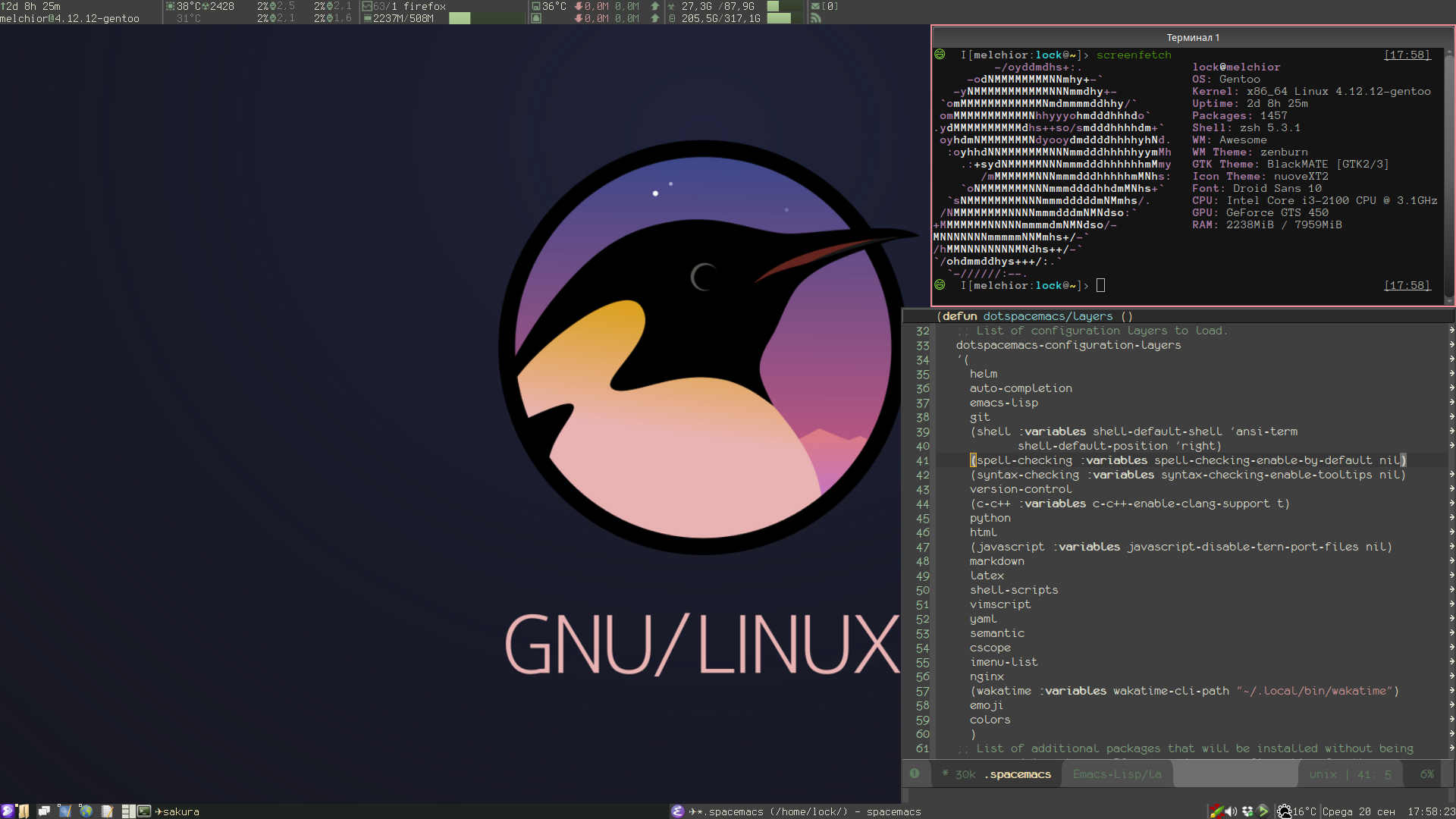This screenshot has height=819, width=1456.
Task: Click the truncation arrow on line 39
Action: coord(1451,431)
